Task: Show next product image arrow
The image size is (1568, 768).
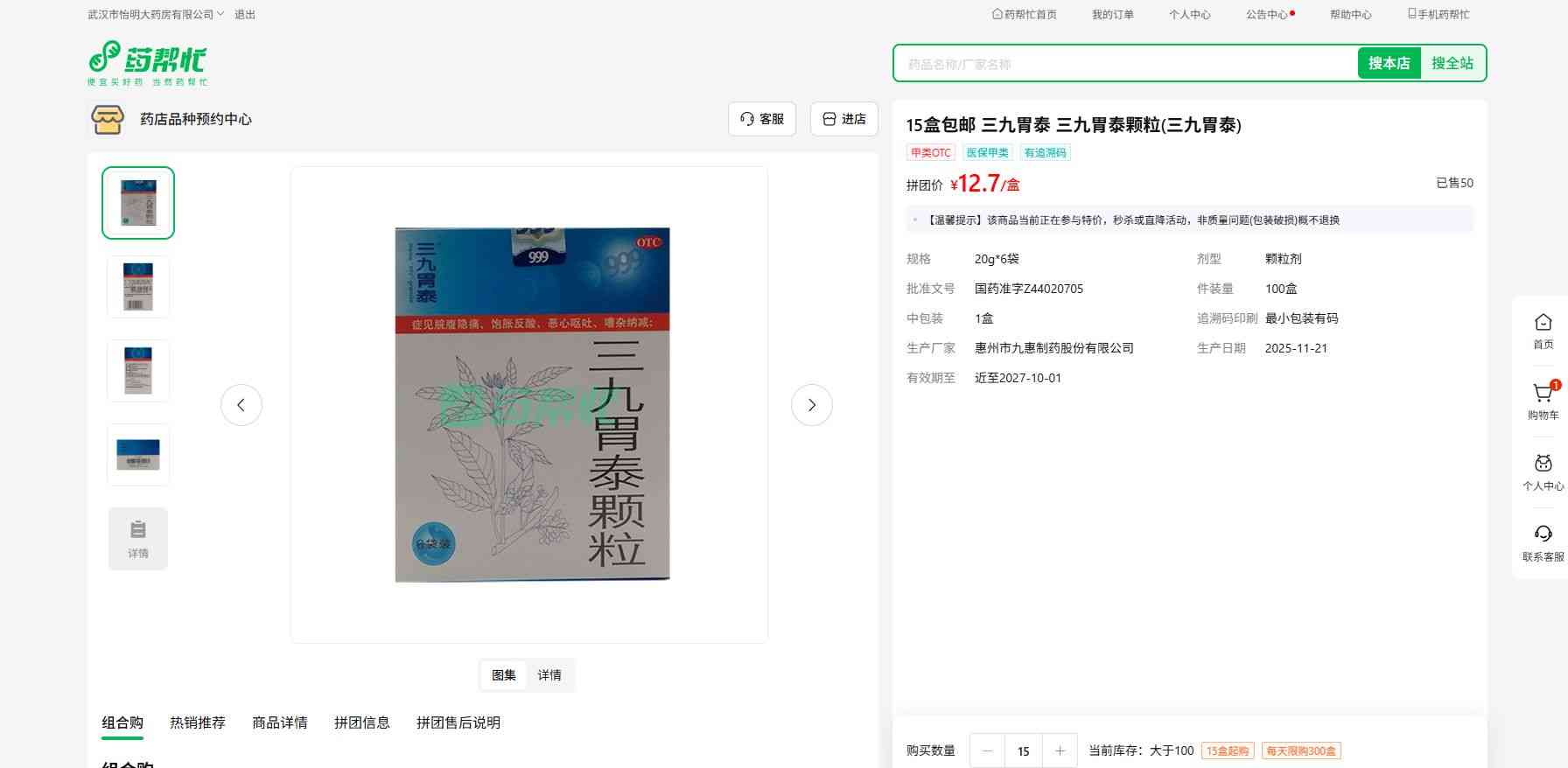Action: [811, 405]
